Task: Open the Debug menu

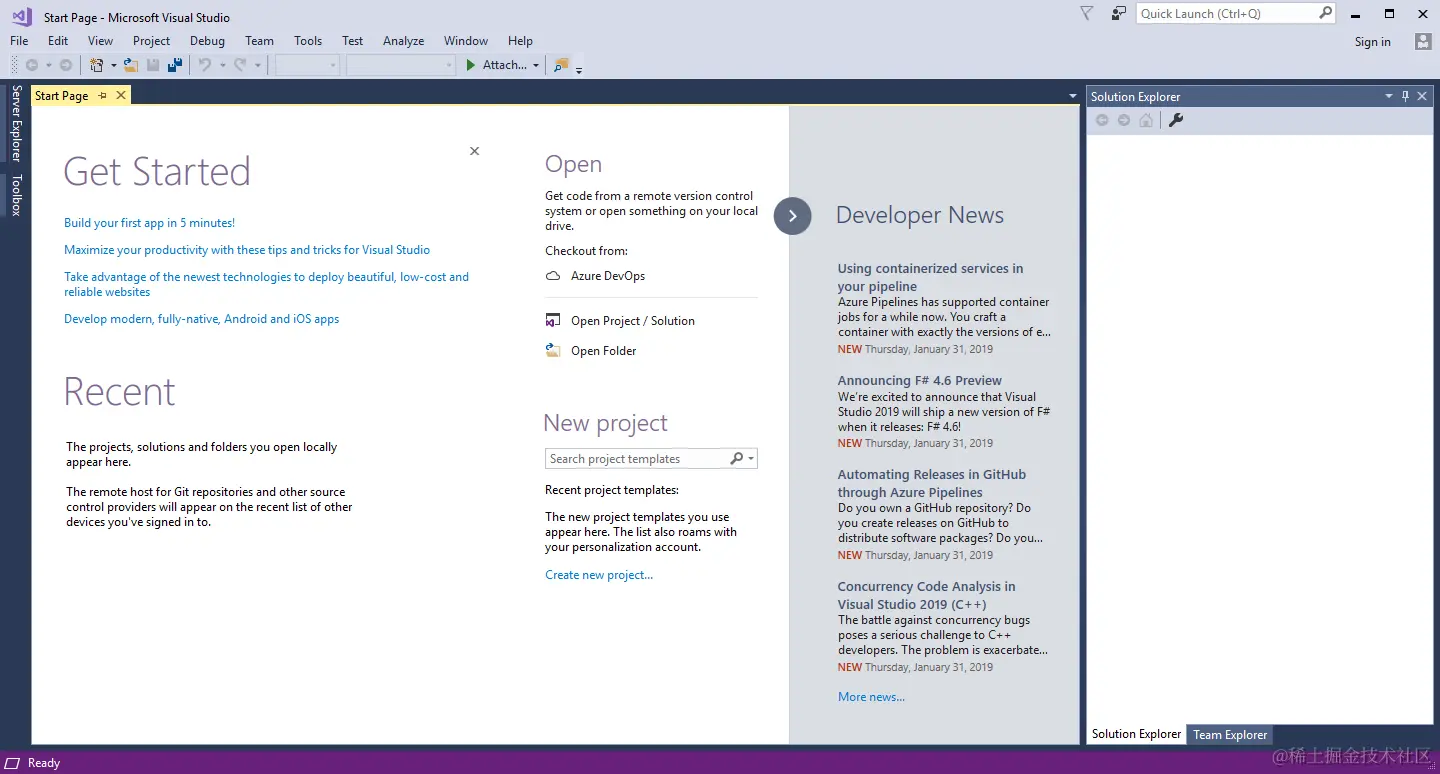Action: 207,41
